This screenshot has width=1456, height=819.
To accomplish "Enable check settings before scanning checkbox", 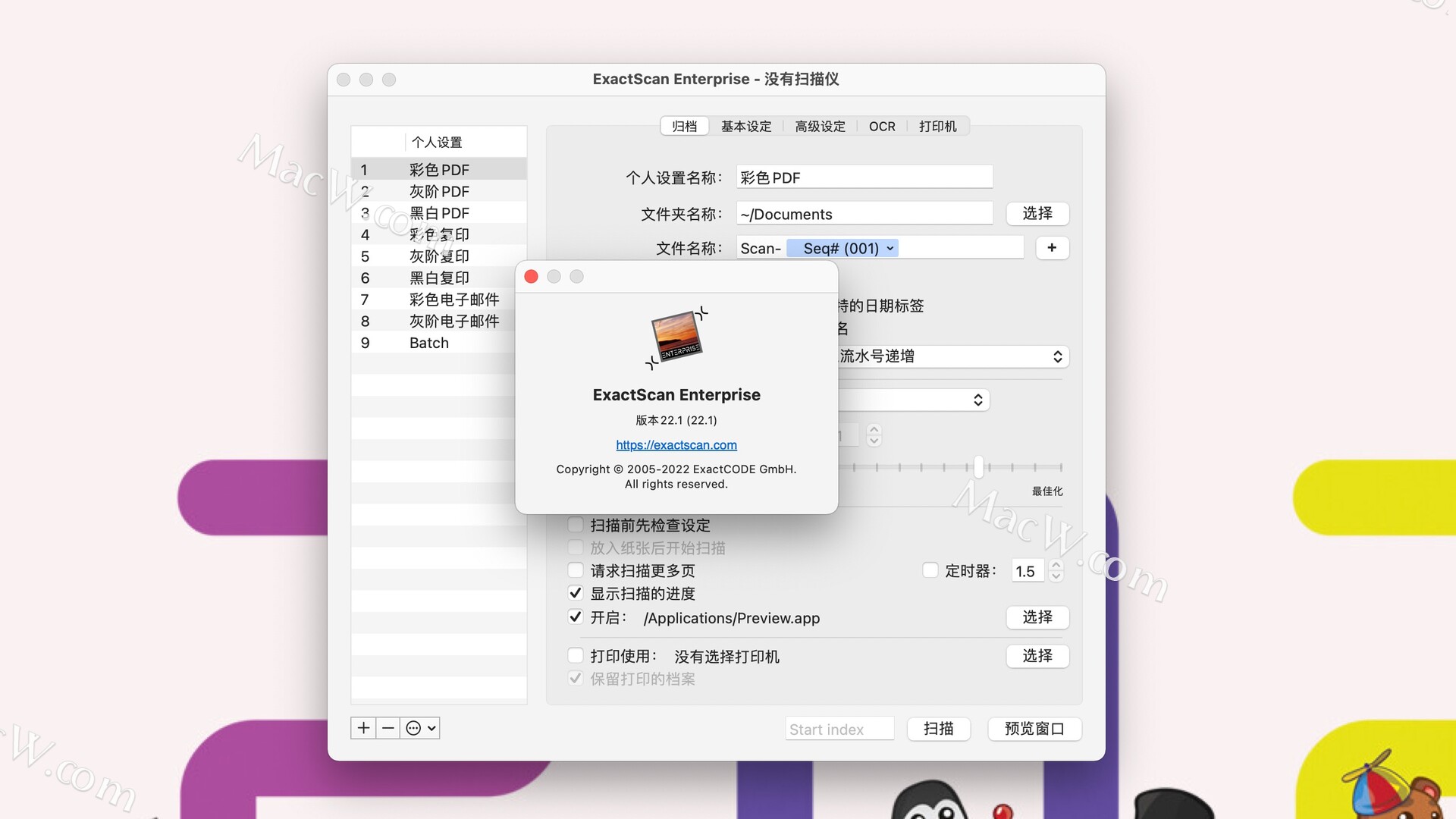I will click(x=576, y=525).
